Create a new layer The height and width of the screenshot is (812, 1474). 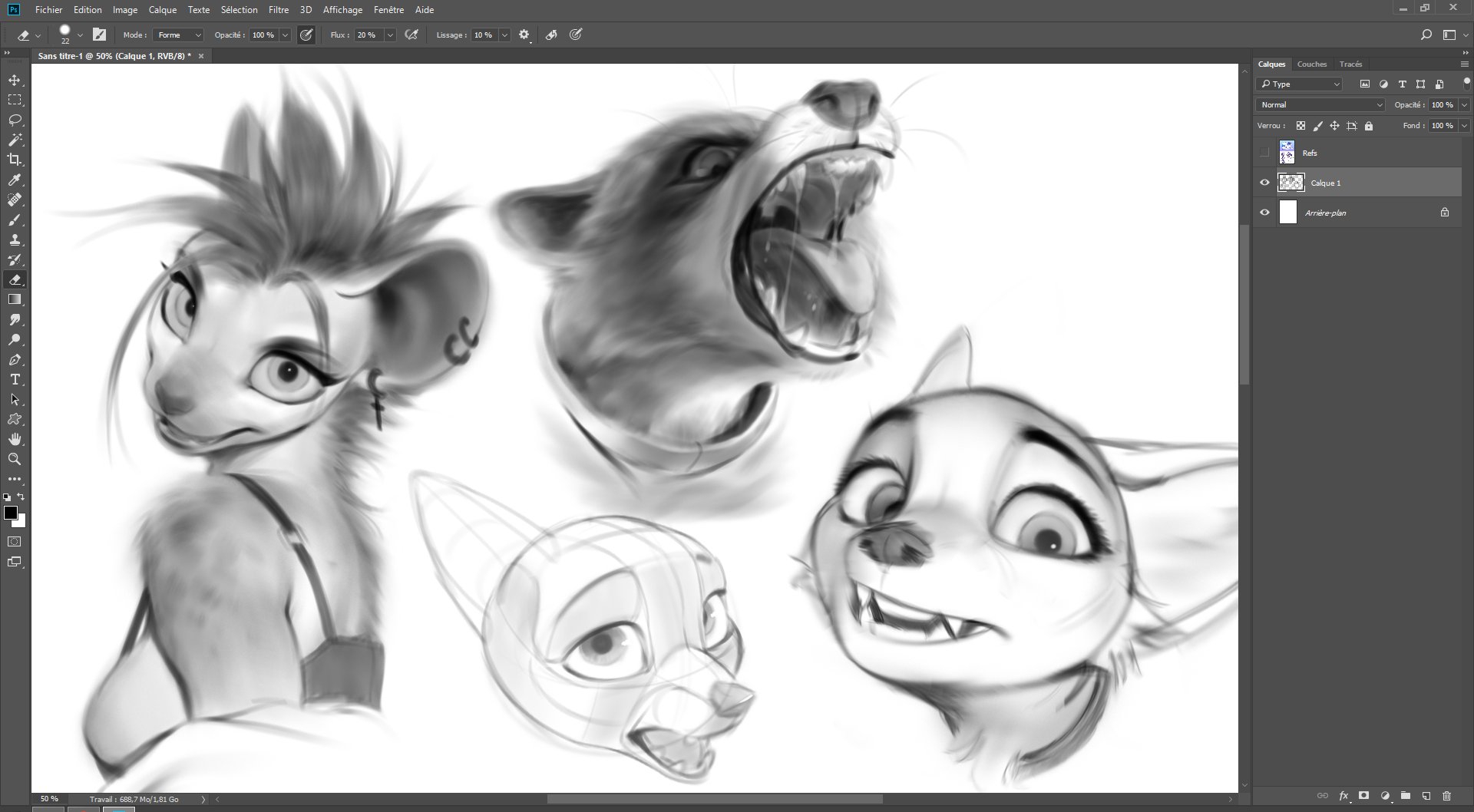point(1426,796)
